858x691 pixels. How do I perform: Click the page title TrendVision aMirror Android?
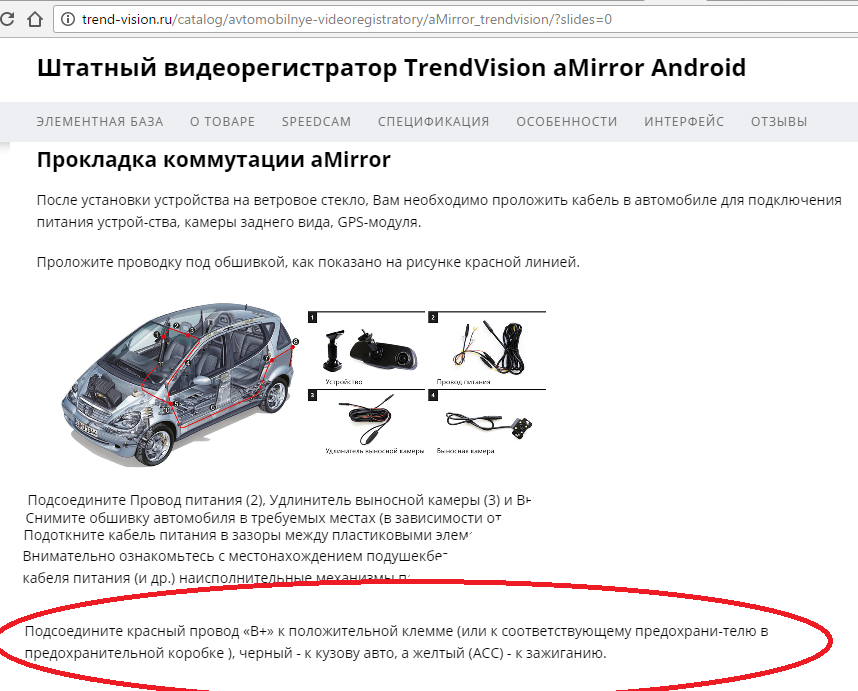[x=391, y=68]
